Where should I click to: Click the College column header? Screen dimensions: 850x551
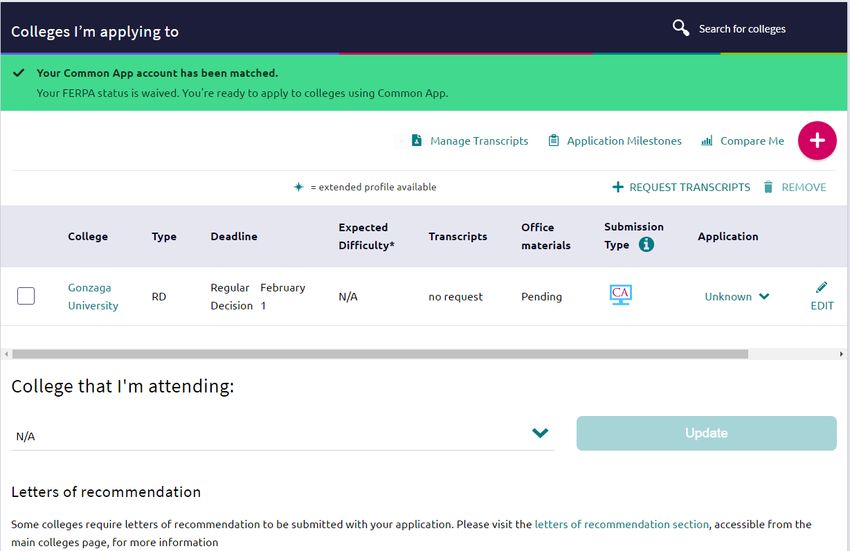click(x=88, y=236)
